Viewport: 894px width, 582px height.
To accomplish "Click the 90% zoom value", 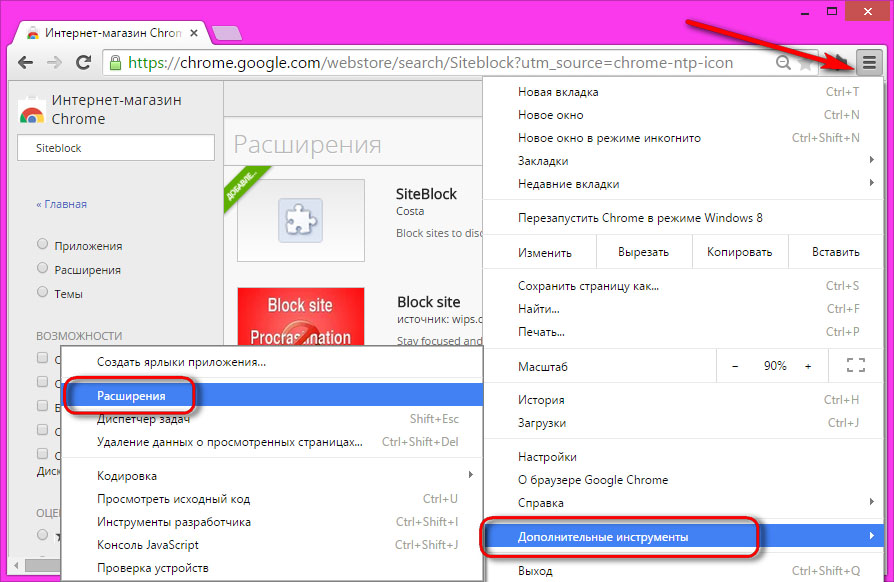I will click(775, 366).
